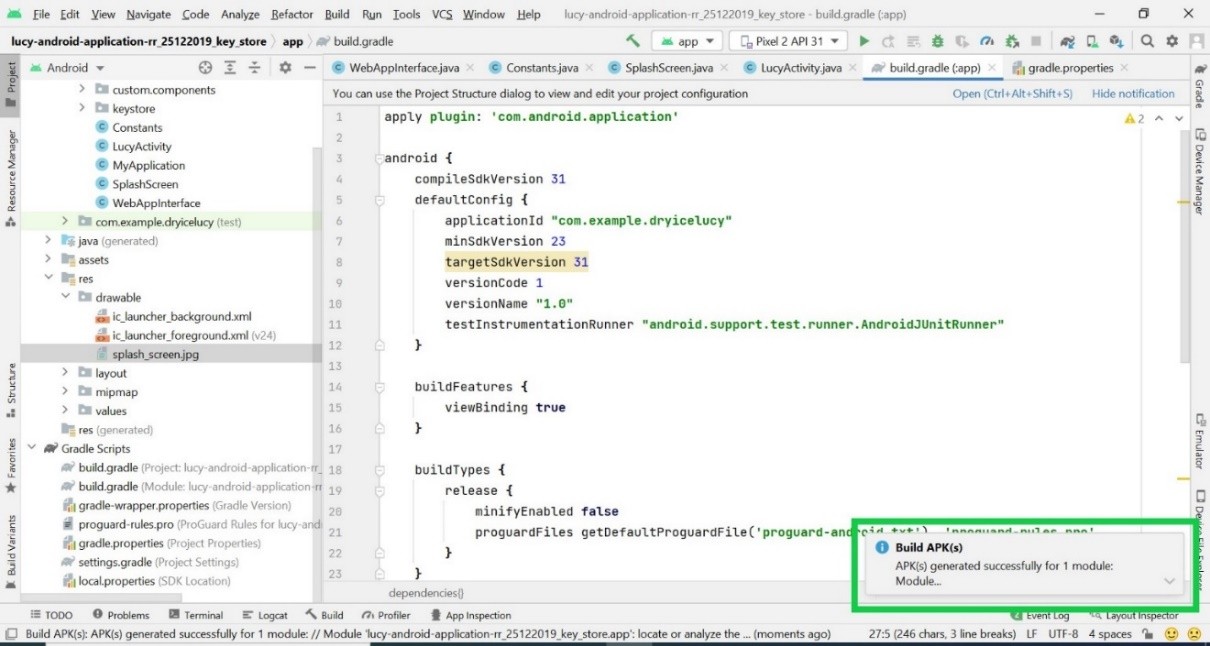This screenshot has height=646, width=1210.
Task: Expand the keystore folder in tree
Action: point(83,108)
